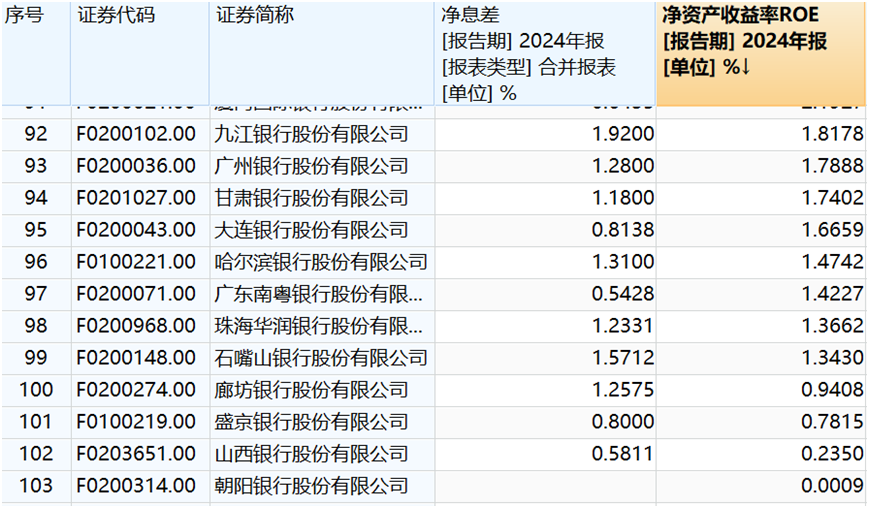Select ROE value 1.3662
Screen dimensions: 869x508
(832, 326)
